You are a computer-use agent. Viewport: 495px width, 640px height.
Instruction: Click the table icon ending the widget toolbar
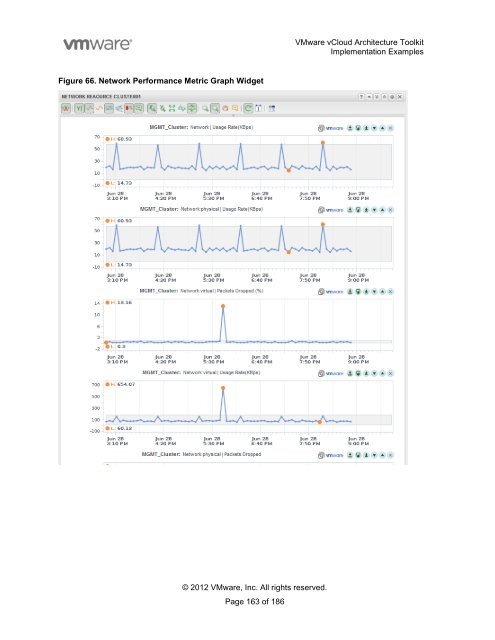coord(272,108)
